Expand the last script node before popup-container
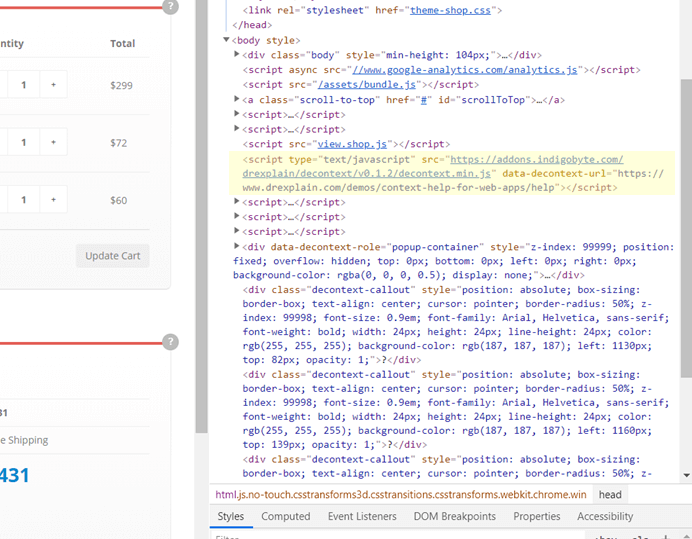 237,230
